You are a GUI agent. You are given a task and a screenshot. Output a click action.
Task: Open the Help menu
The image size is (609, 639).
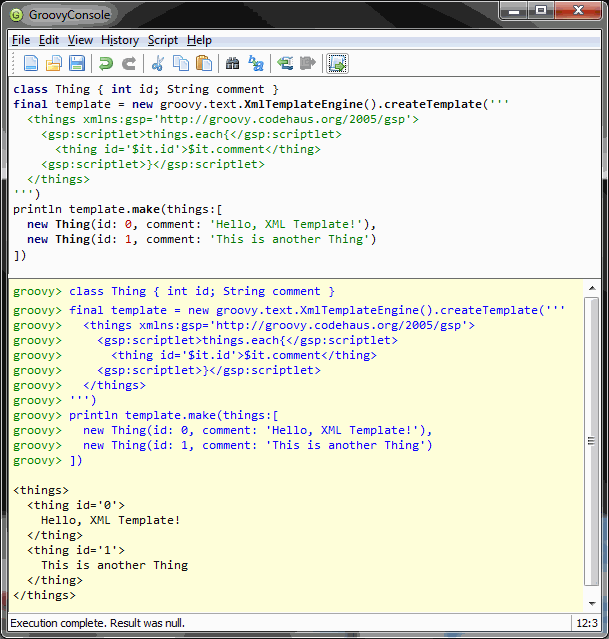click(x=199, y=40)
